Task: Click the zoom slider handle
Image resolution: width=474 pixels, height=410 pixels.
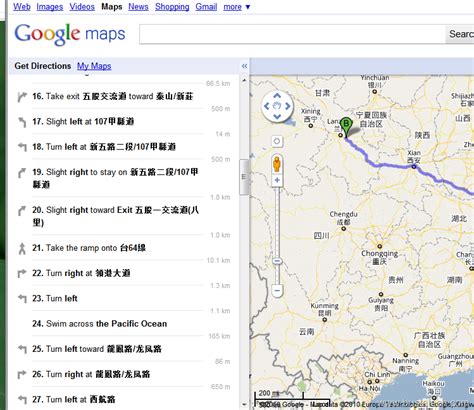Action: tap(277, 261)
